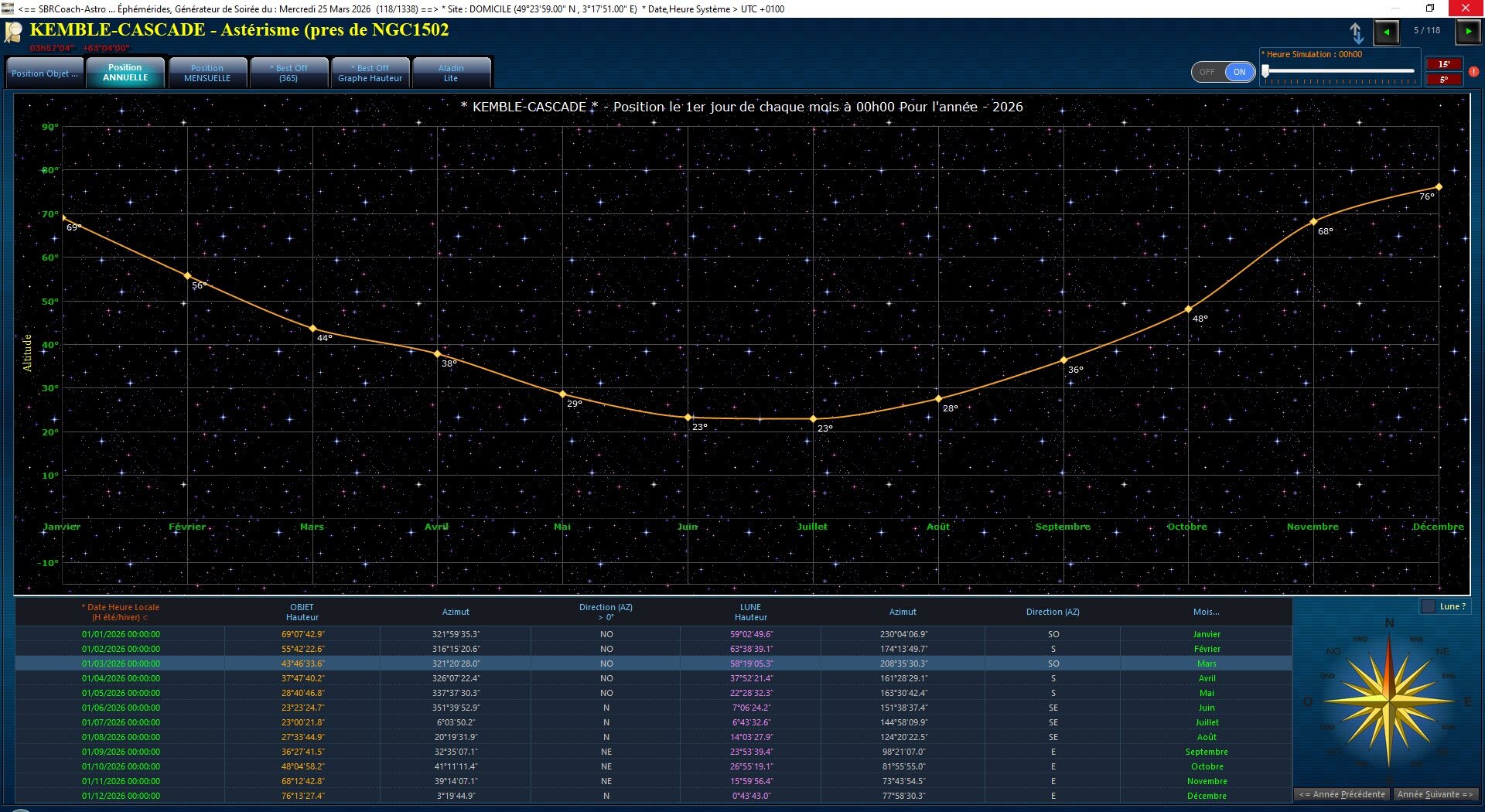Enable the Lune ? checkbox
1485x812 pixels.
1428,606
